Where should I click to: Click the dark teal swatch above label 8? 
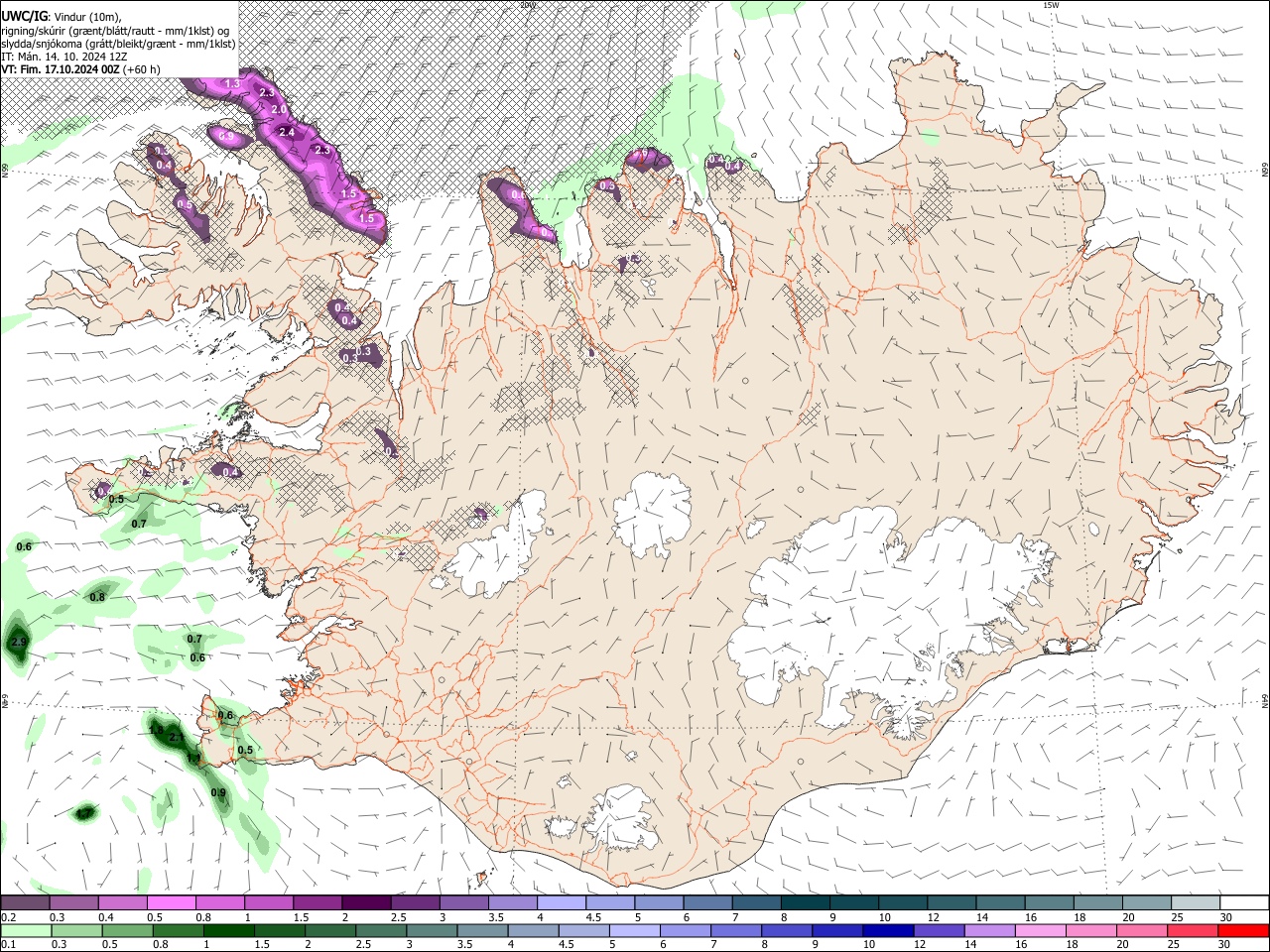(805, 903)
